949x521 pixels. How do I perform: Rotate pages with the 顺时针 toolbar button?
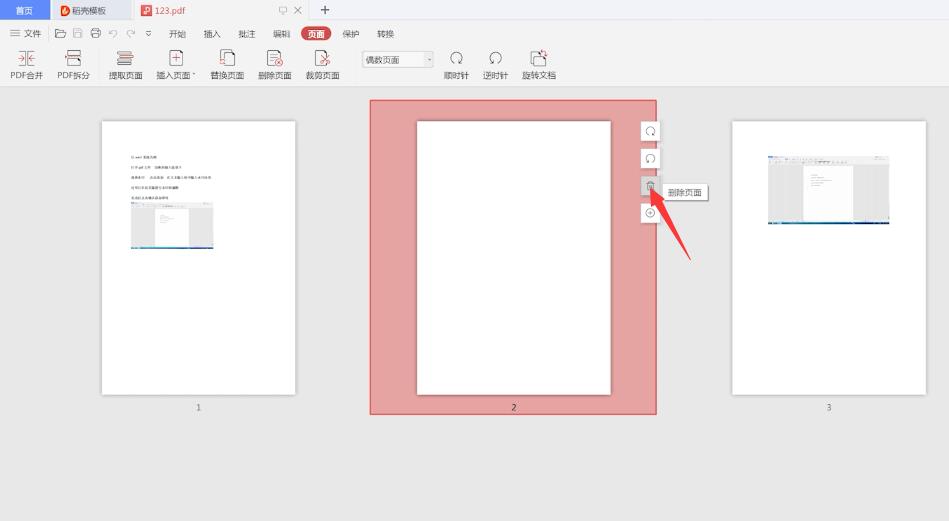coord(456,65)
